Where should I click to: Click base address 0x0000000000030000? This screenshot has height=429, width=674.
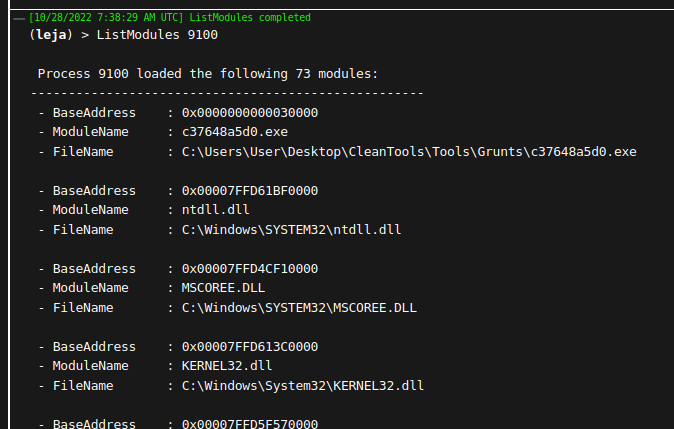click(250, 113)
